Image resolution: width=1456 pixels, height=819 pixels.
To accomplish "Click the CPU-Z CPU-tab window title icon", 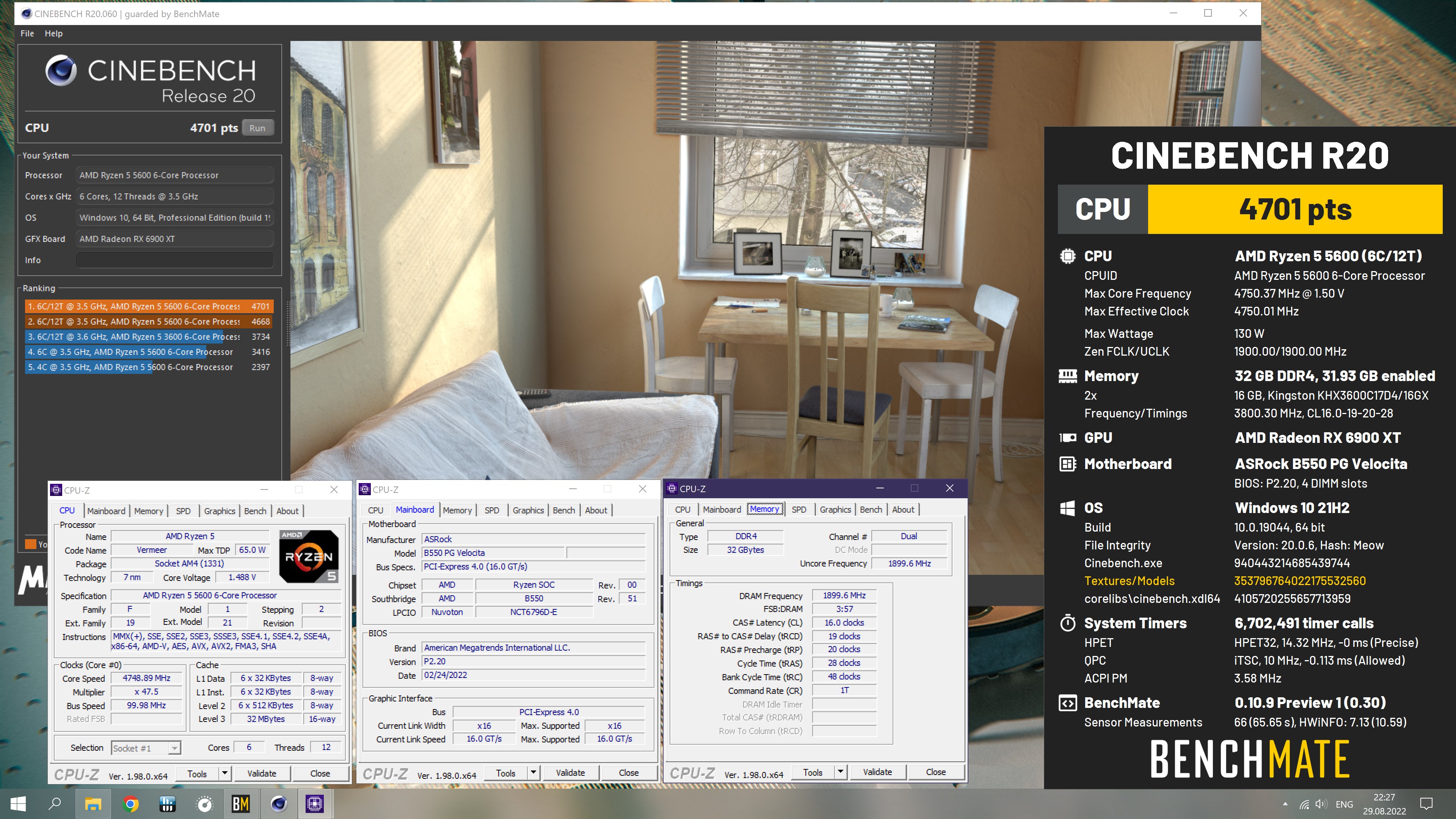I will pyautogui.click(x=56, y=490).
